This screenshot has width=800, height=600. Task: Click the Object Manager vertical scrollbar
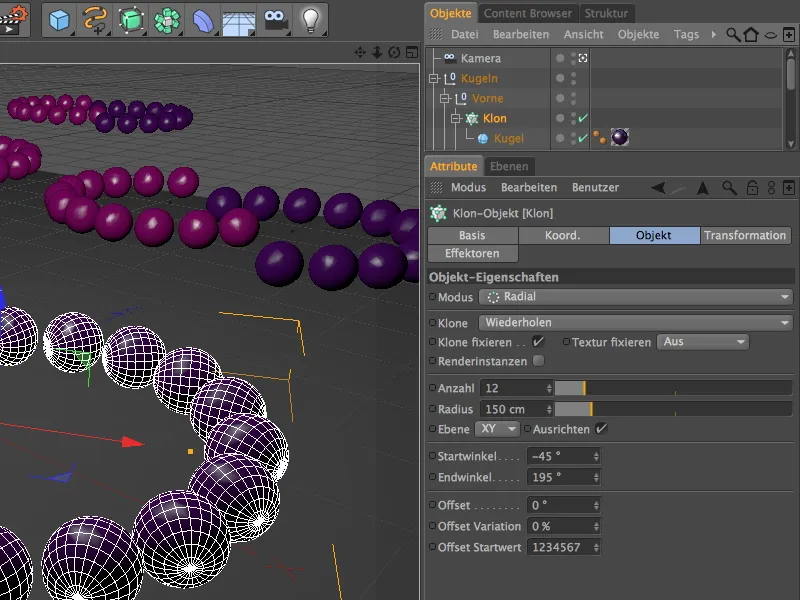tap(791, 98)
